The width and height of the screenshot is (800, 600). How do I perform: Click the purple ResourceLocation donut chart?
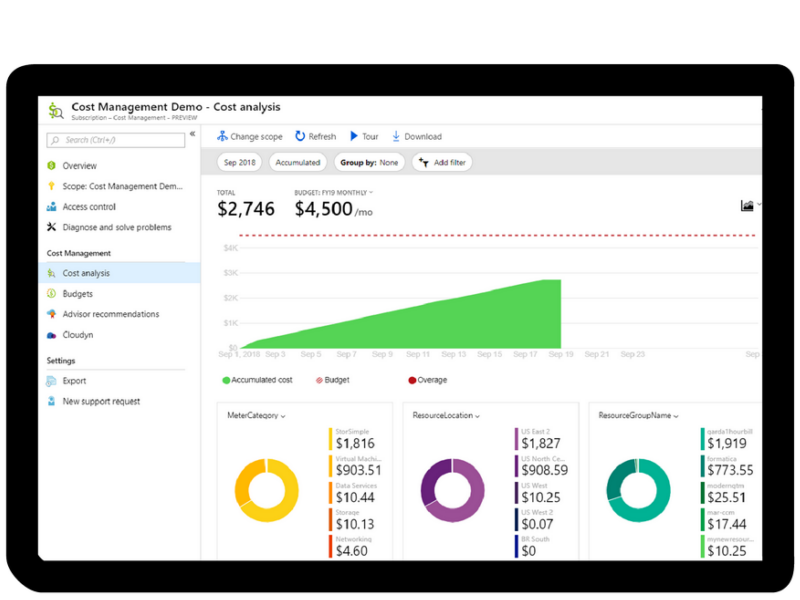(452, 490)
